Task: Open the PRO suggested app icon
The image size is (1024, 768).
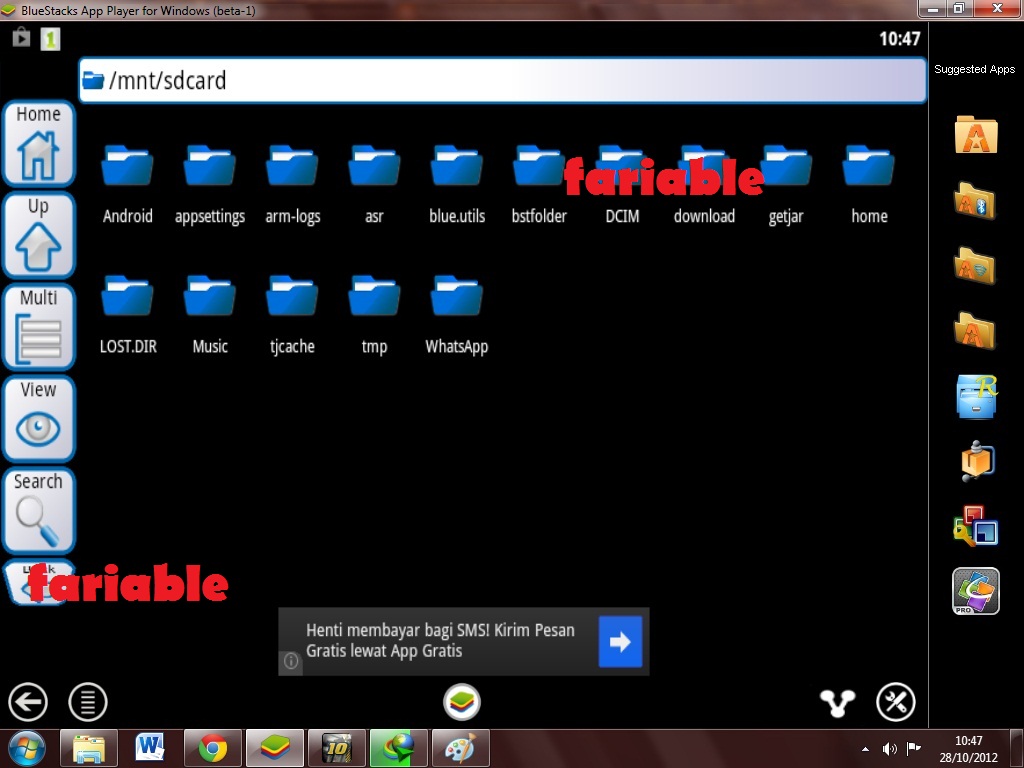Action: [976, 591]
